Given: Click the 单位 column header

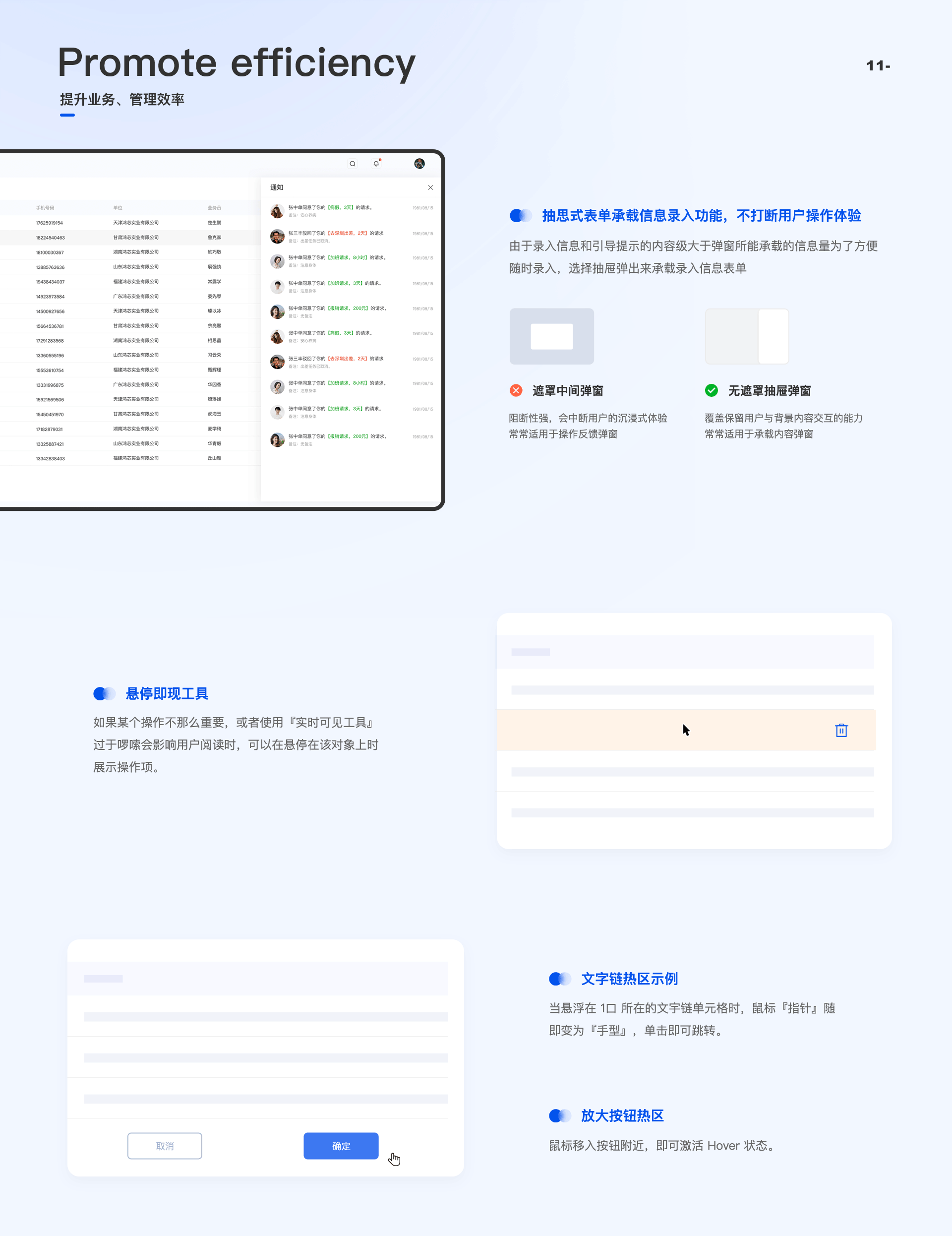Looking at the screenshot, I should tap(118, 208).
